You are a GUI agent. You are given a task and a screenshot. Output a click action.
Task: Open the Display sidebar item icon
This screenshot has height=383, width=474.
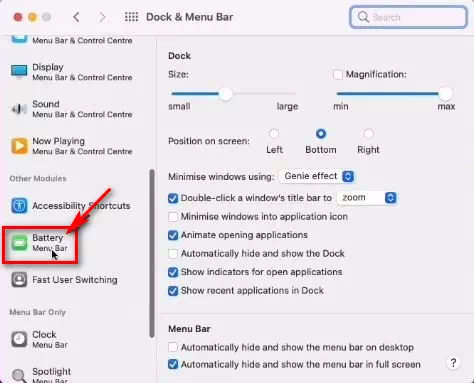click(x=19, y=72)
